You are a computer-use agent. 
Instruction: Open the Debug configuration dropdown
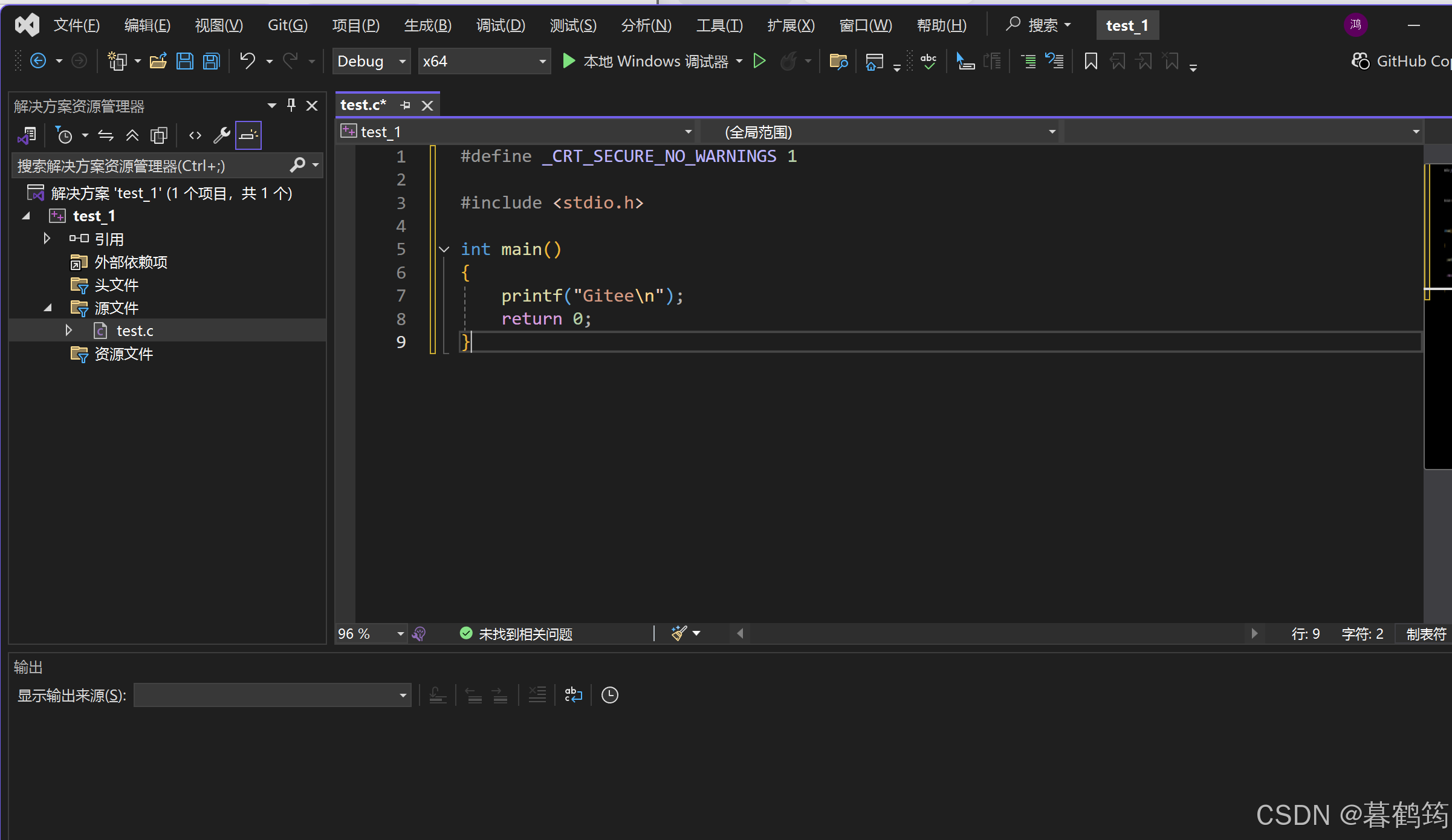coord(371,61)
